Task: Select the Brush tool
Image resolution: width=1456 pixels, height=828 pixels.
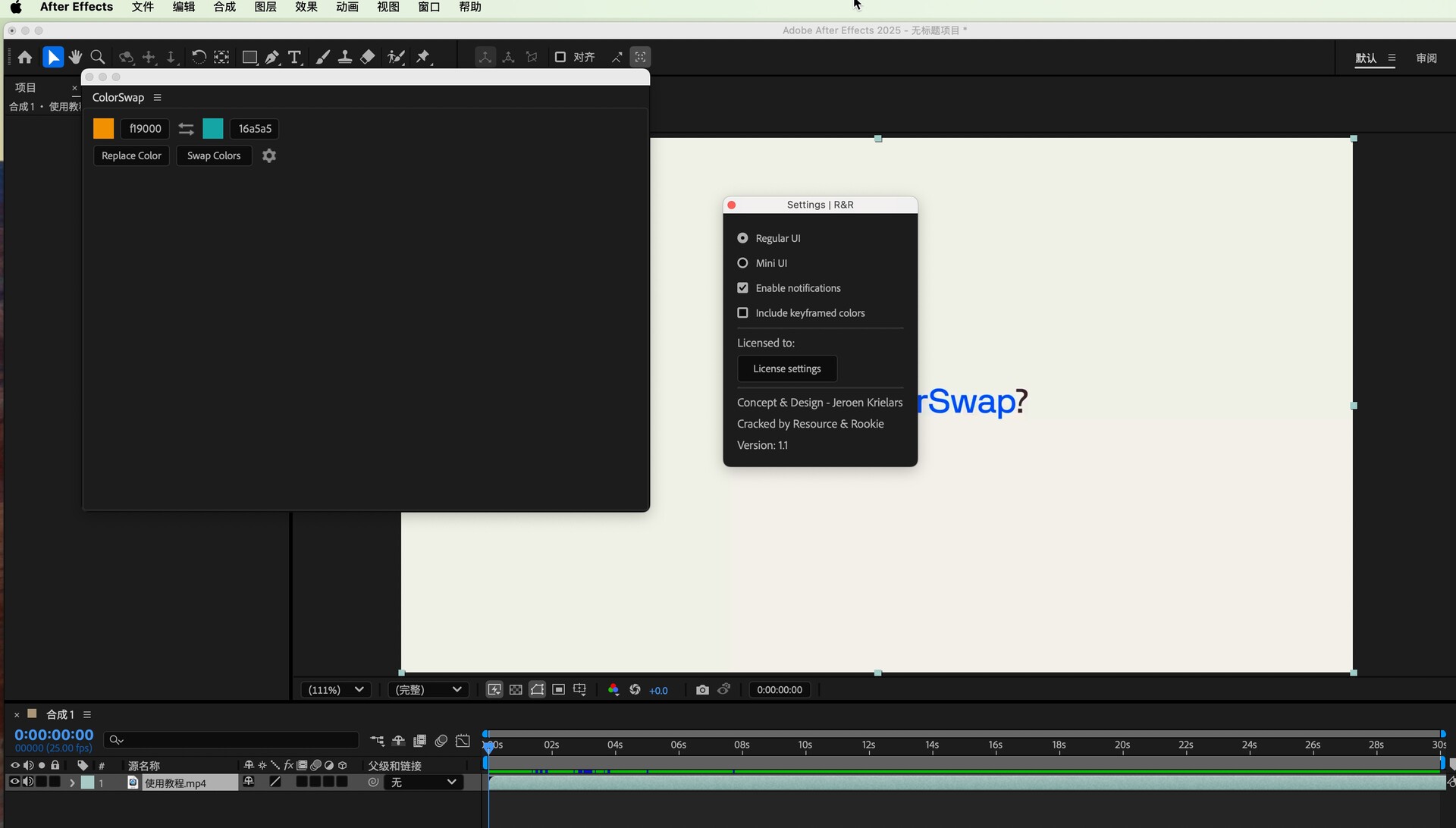Action: point(322,58)
